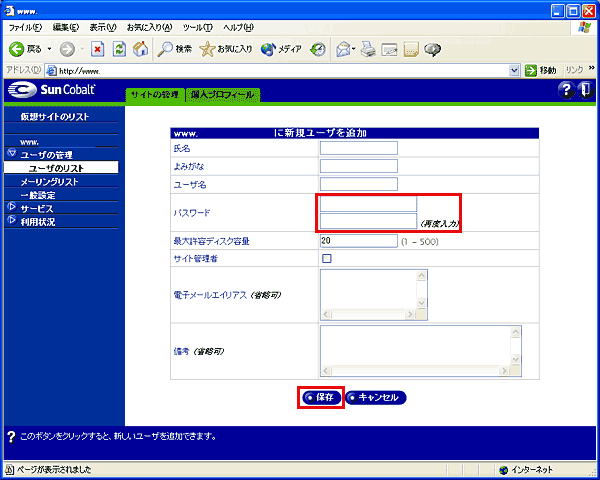Click the Refresh page icon
This screenshot has height=480, width=600.
pyautogui.click(x=119, y=49)
